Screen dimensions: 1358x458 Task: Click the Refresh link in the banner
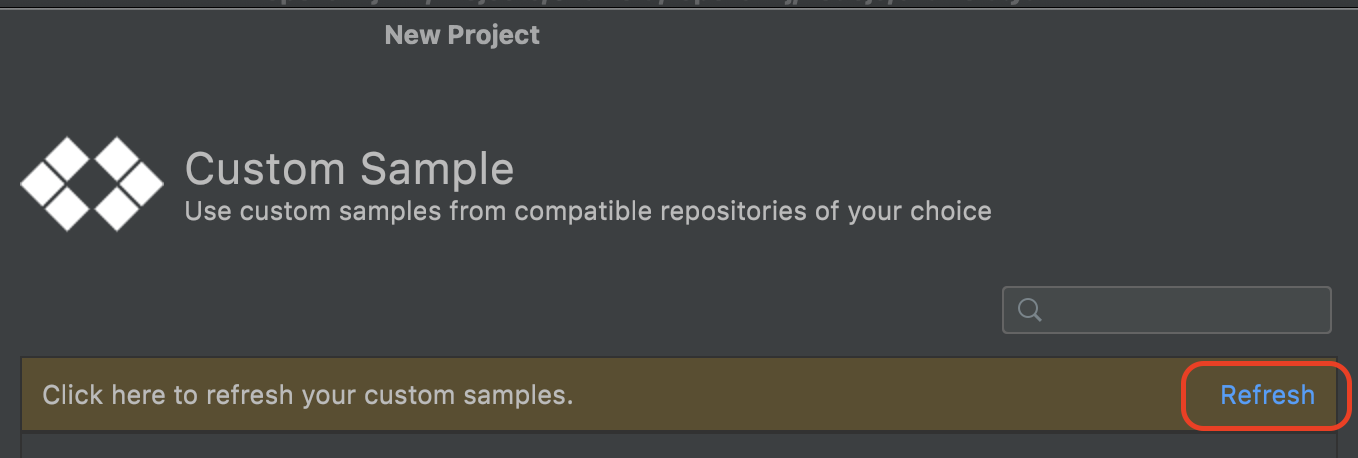(x=1267, y=395)
